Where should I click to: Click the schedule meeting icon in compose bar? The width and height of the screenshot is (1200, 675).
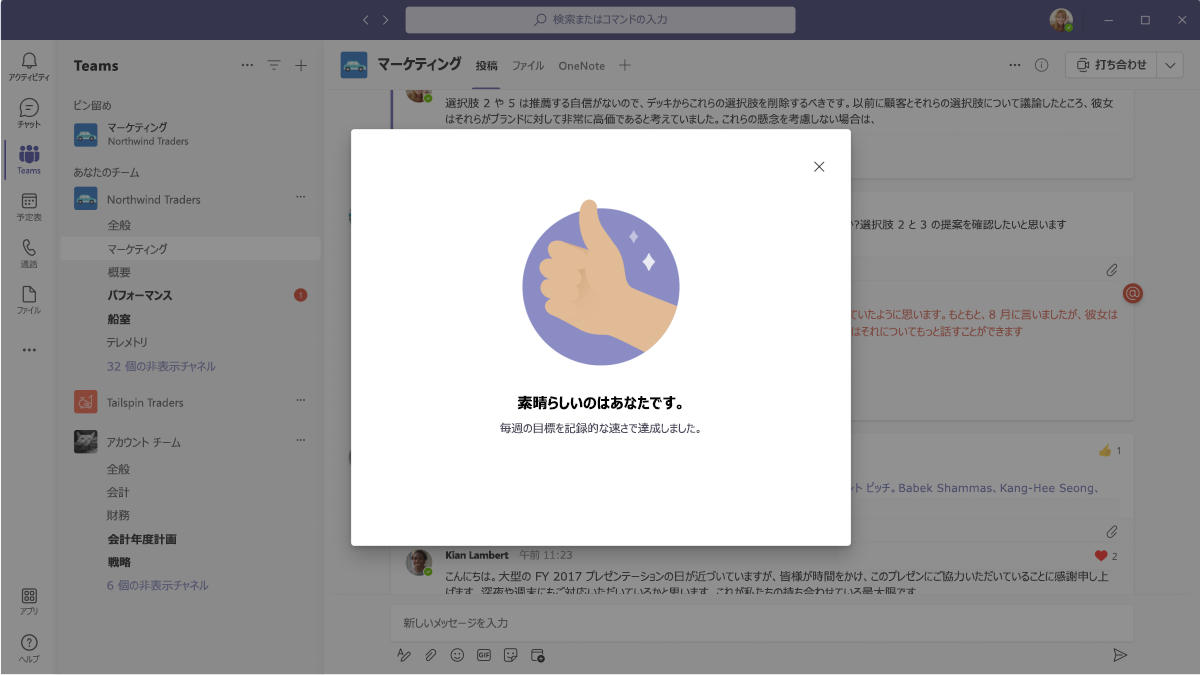[538, 655]
